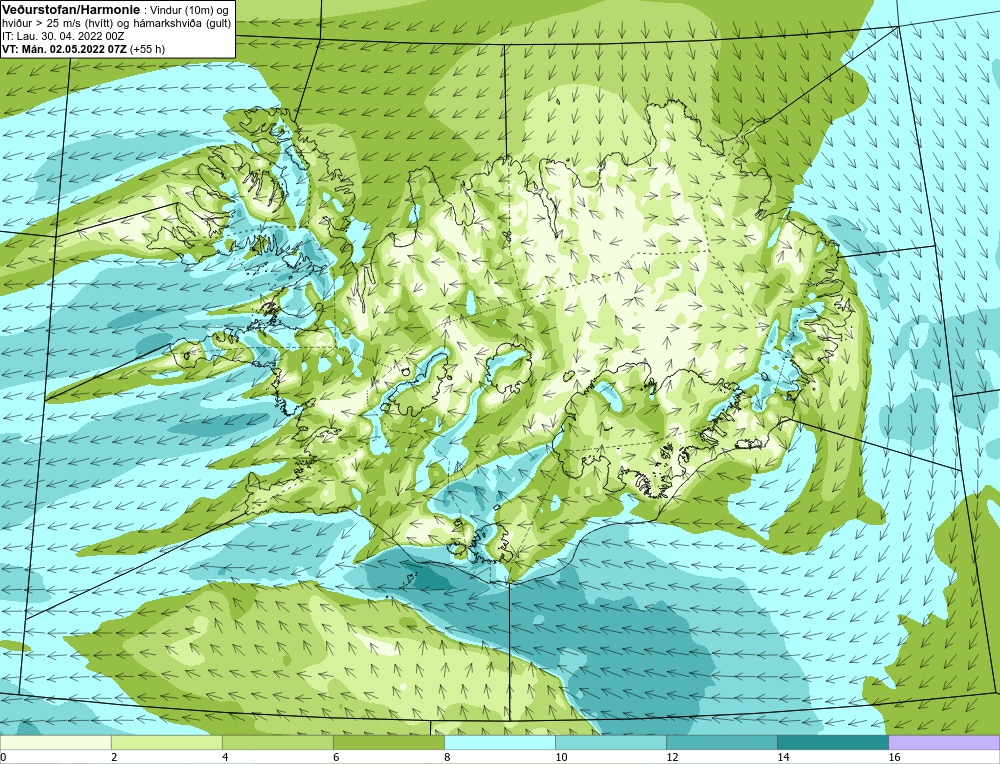Click the 'VT: Mán. 02.05.2022 07Z' valid time
This screenshot has height=764, width=1000.
click(x=64, y=48)
